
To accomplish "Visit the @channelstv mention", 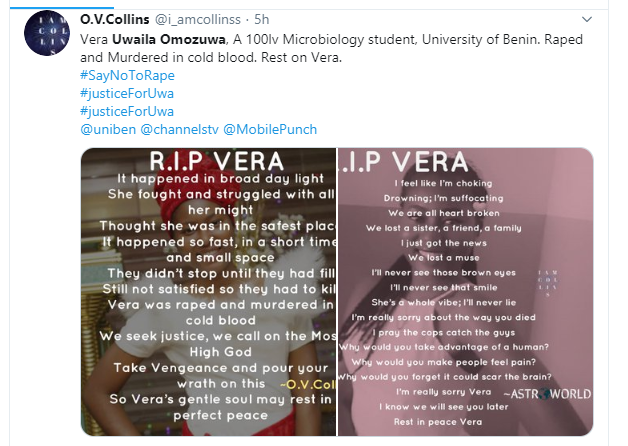I will pyautogui.click(x=179, y=129).
